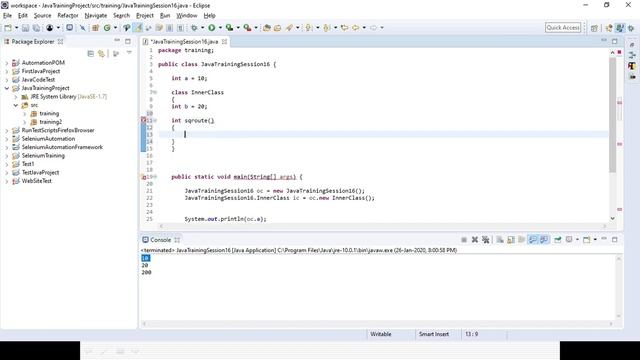This screenshot has height=360, width=640.
Task: Click the Open Perspective icon
Action: click(594, 28)
